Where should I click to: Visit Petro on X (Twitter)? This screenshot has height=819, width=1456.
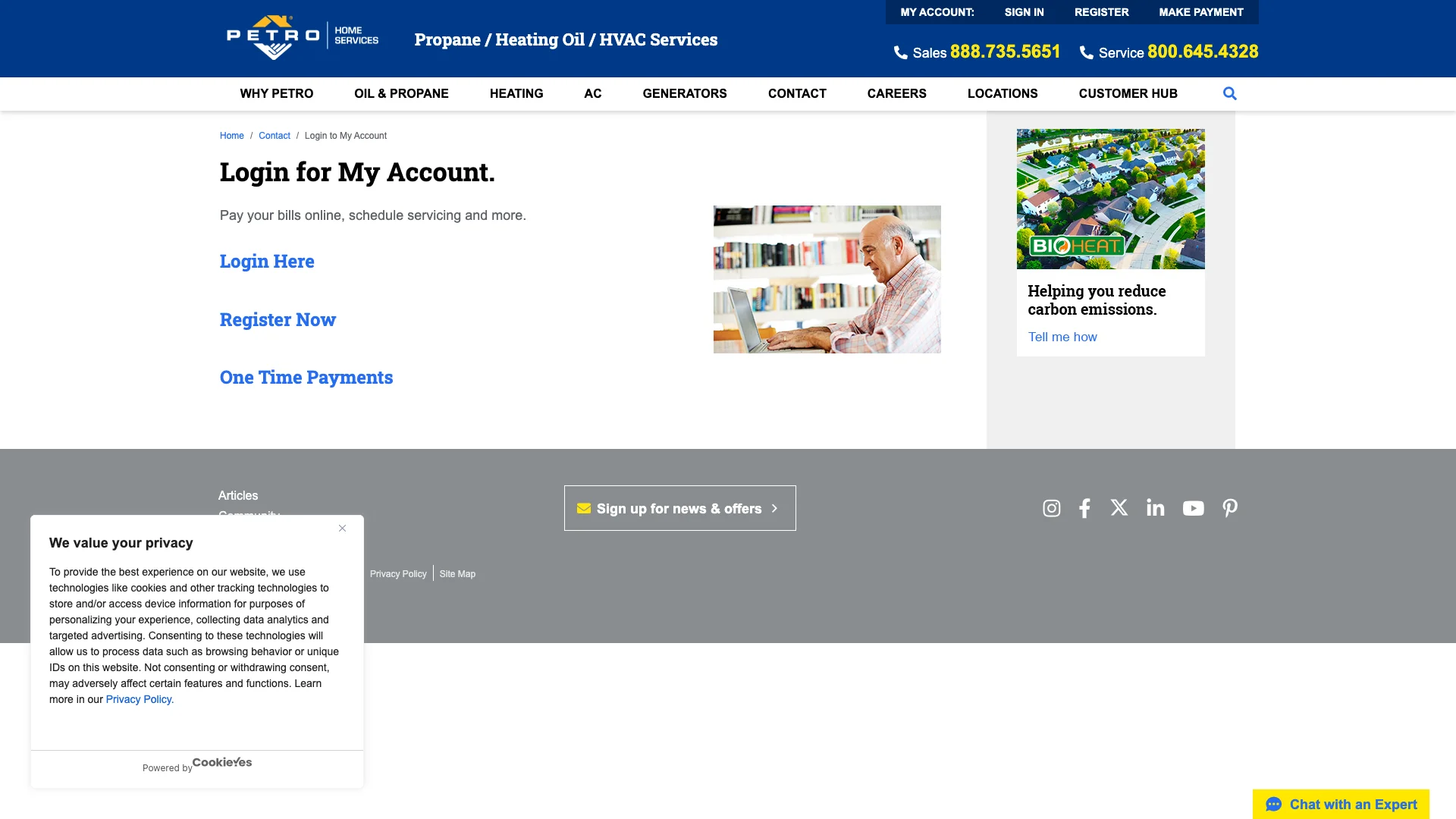click(x=1119, y=508)
